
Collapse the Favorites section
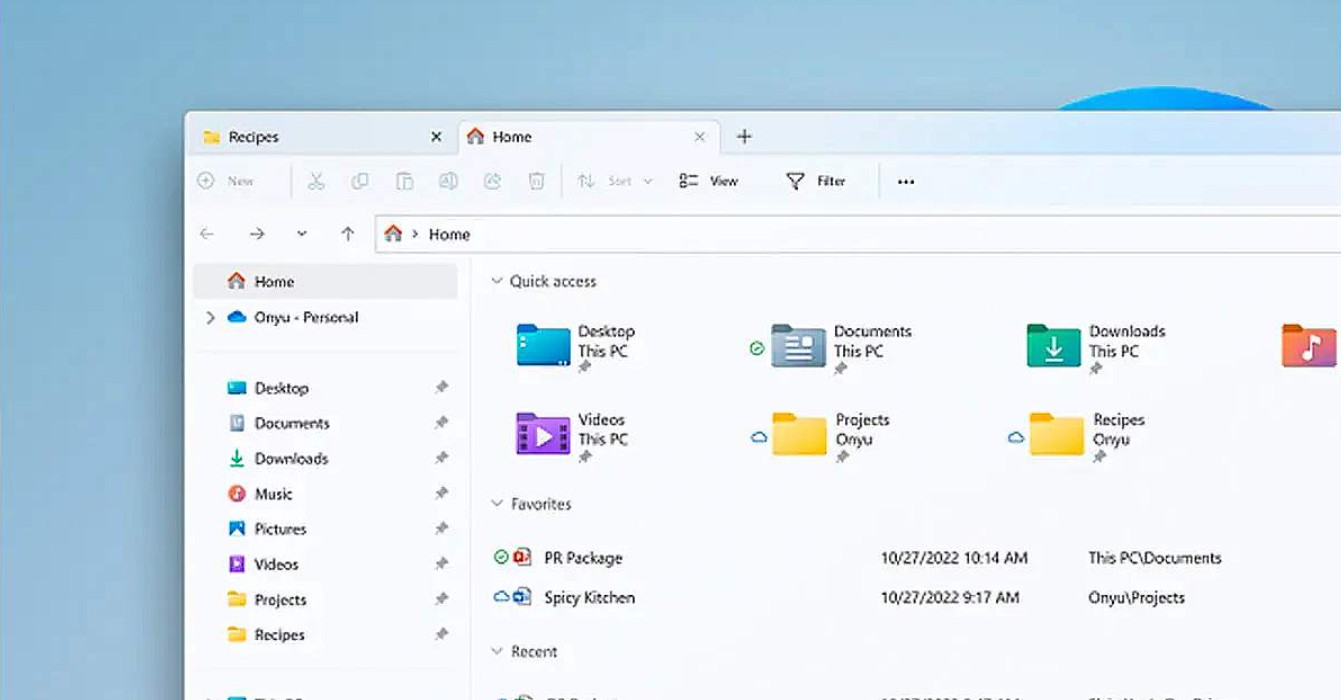[x=496, y=504]
